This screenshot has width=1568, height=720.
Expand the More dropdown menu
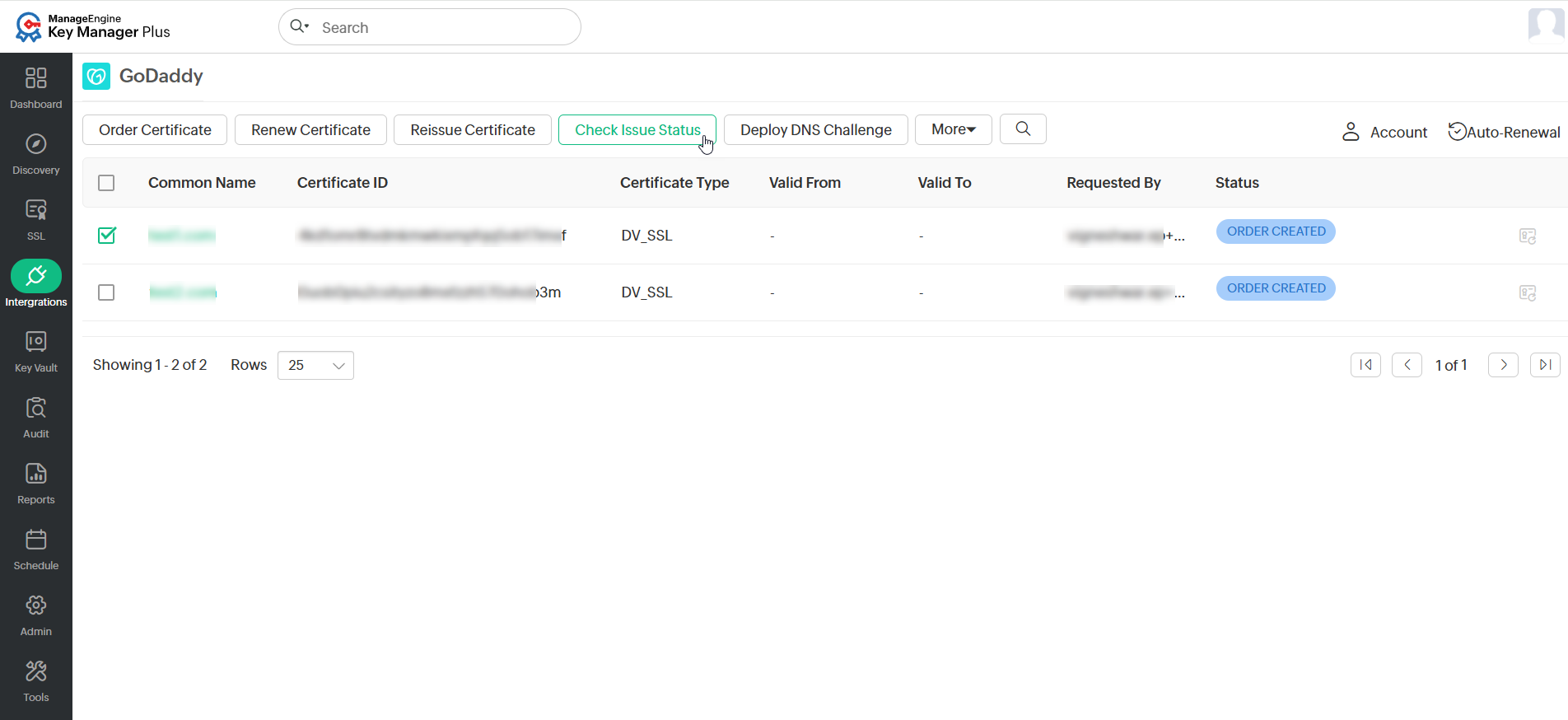(954, 129)
